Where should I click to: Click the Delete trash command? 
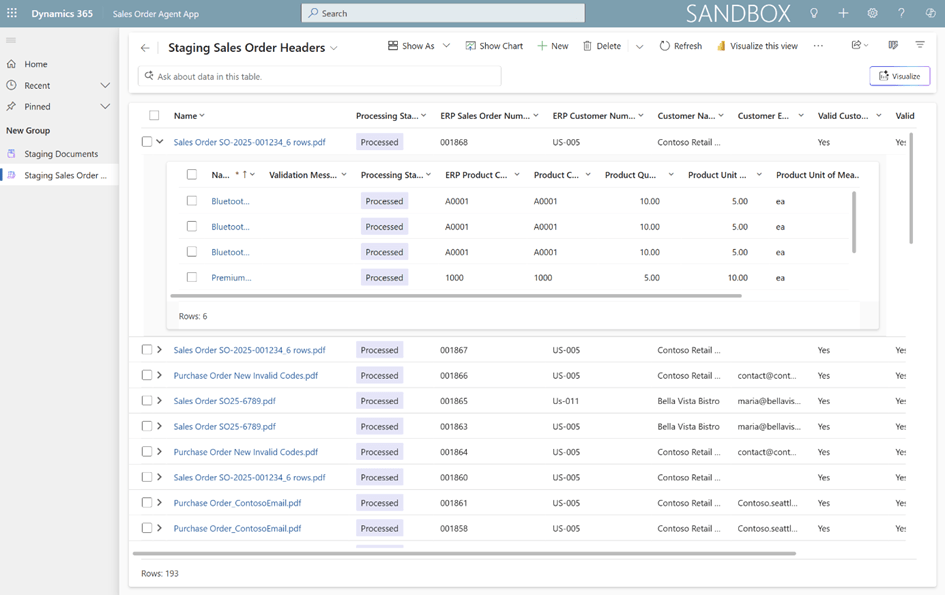tap(602, 46)
